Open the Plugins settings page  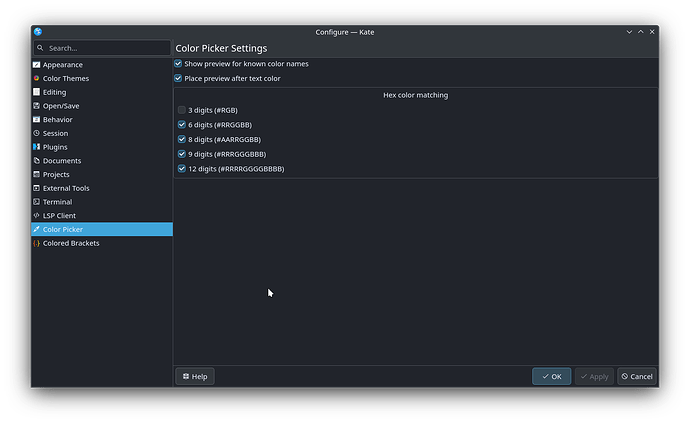click(x=102, y=146)
